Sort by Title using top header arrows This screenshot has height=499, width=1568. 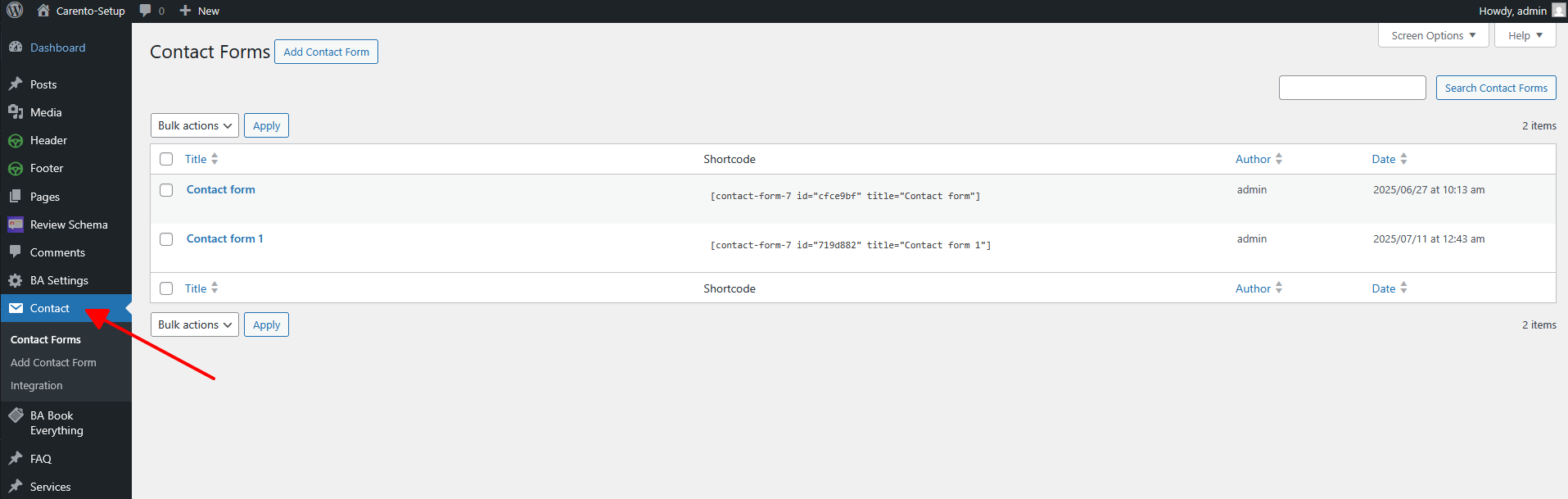click(215, 159)
